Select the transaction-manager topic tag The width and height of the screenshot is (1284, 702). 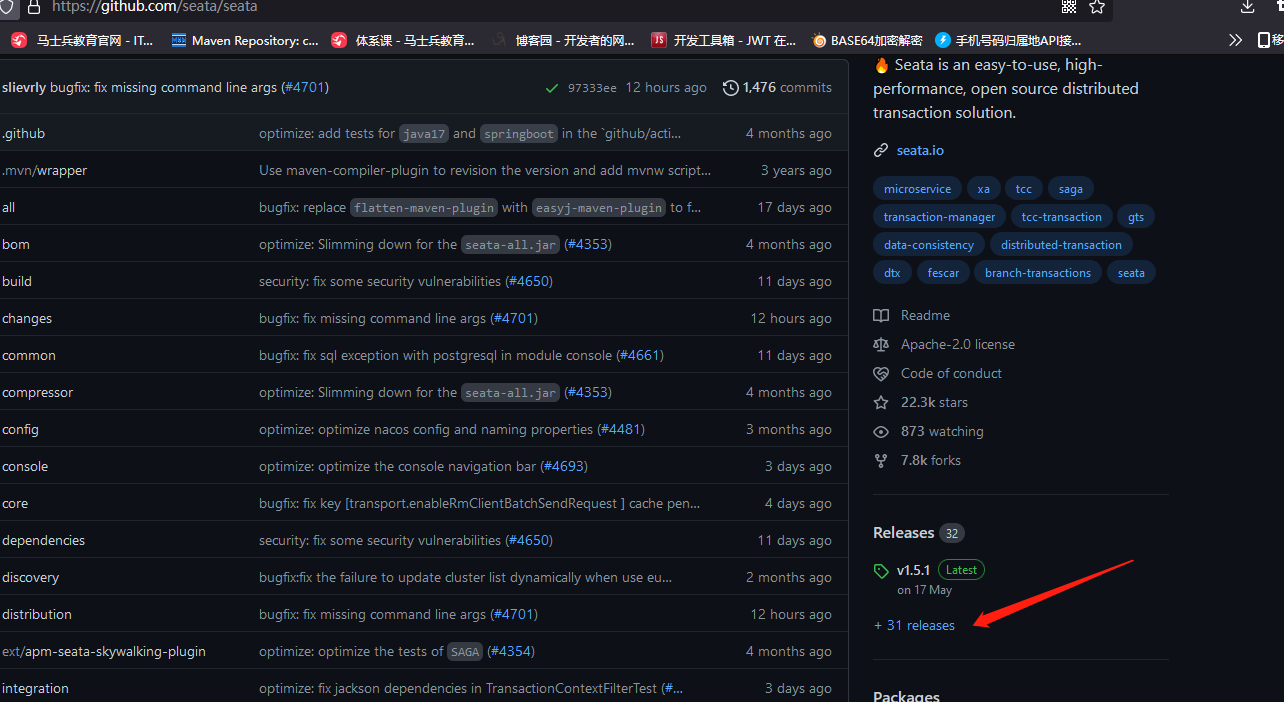tap(940, 217)
